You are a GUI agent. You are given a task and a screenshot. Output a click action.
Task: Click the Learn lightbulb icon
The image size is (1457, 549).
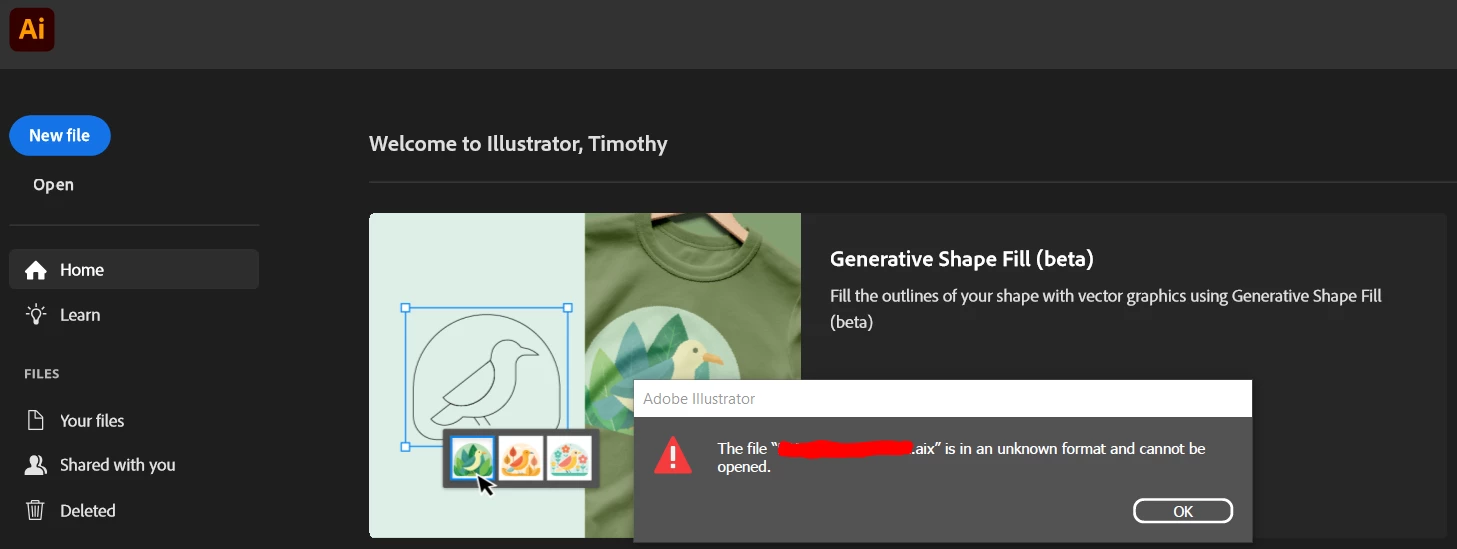[36, 314]
